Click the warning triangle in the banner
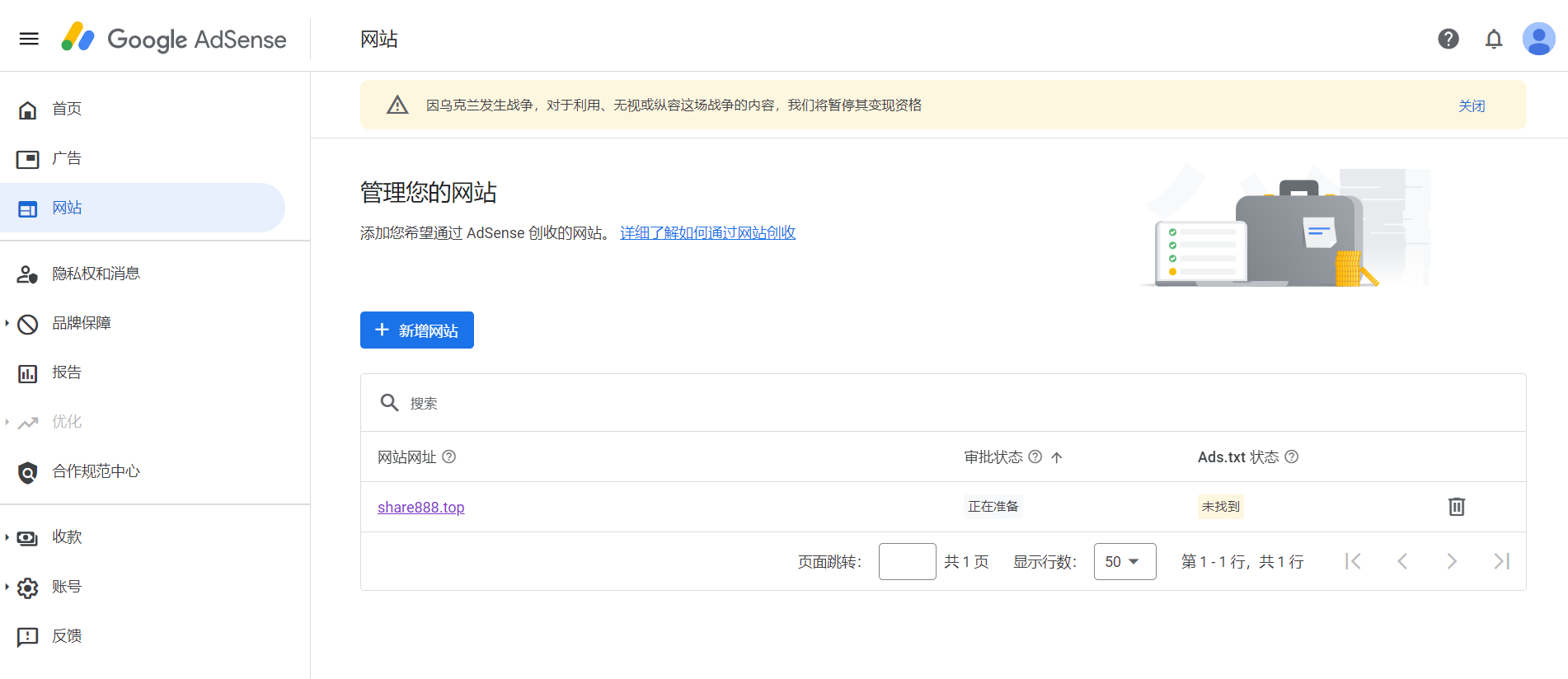The height and width of the screenshot is (679, 1568). click(397, 105)
